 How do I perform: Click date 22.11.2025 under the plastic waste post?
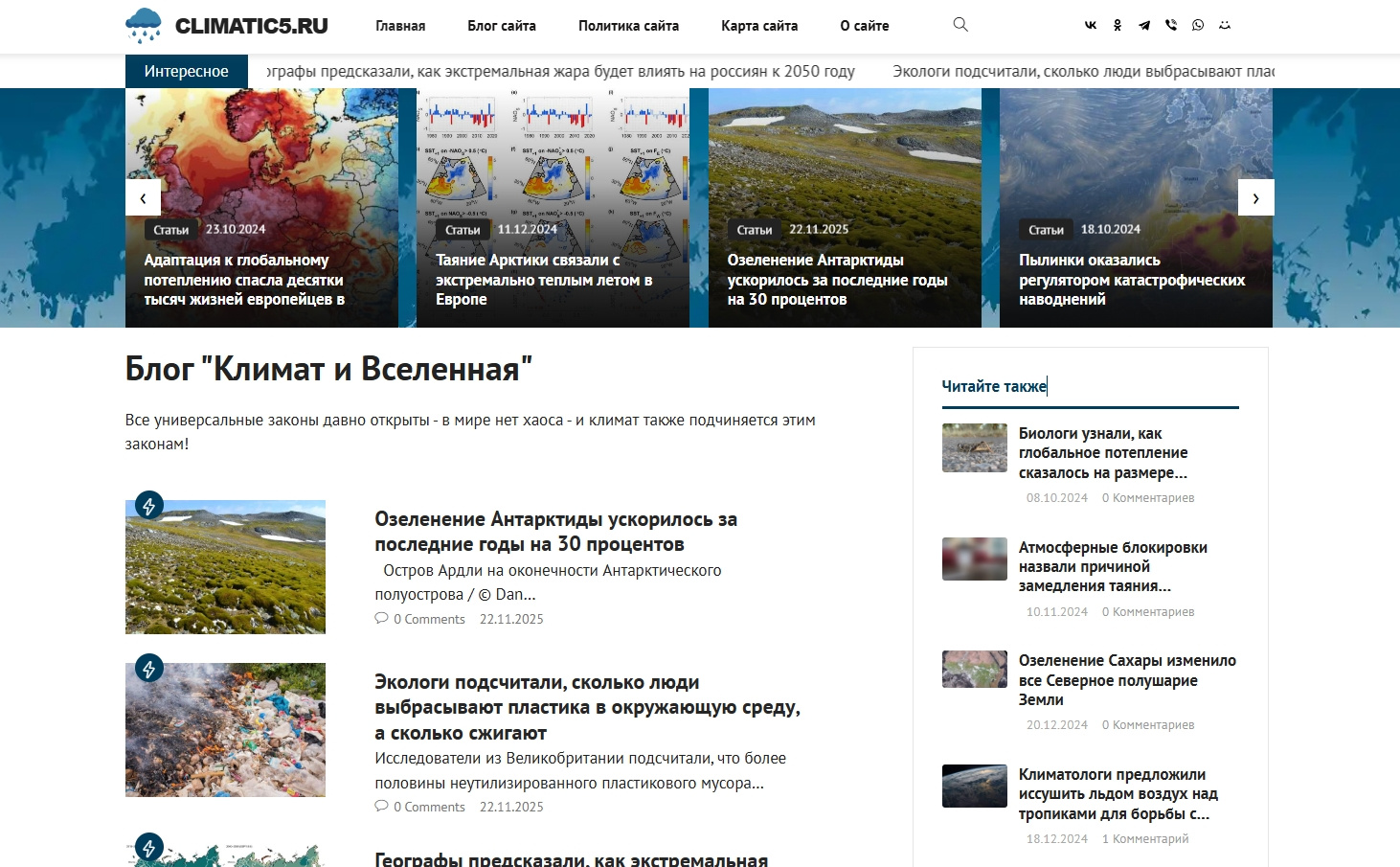(x=511, y=808)
